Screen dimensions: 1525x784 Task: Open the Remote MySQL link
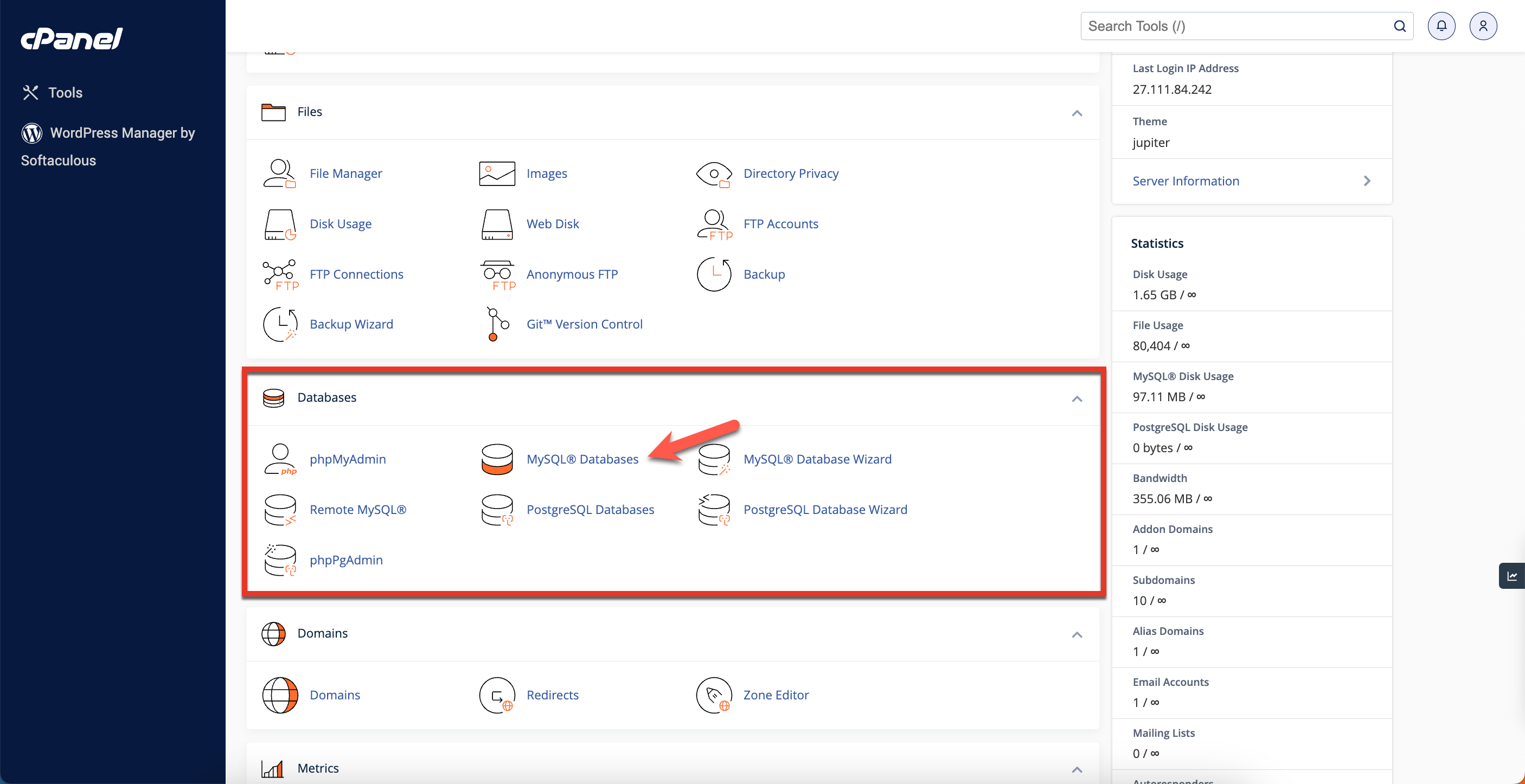(x=357, y=510)
